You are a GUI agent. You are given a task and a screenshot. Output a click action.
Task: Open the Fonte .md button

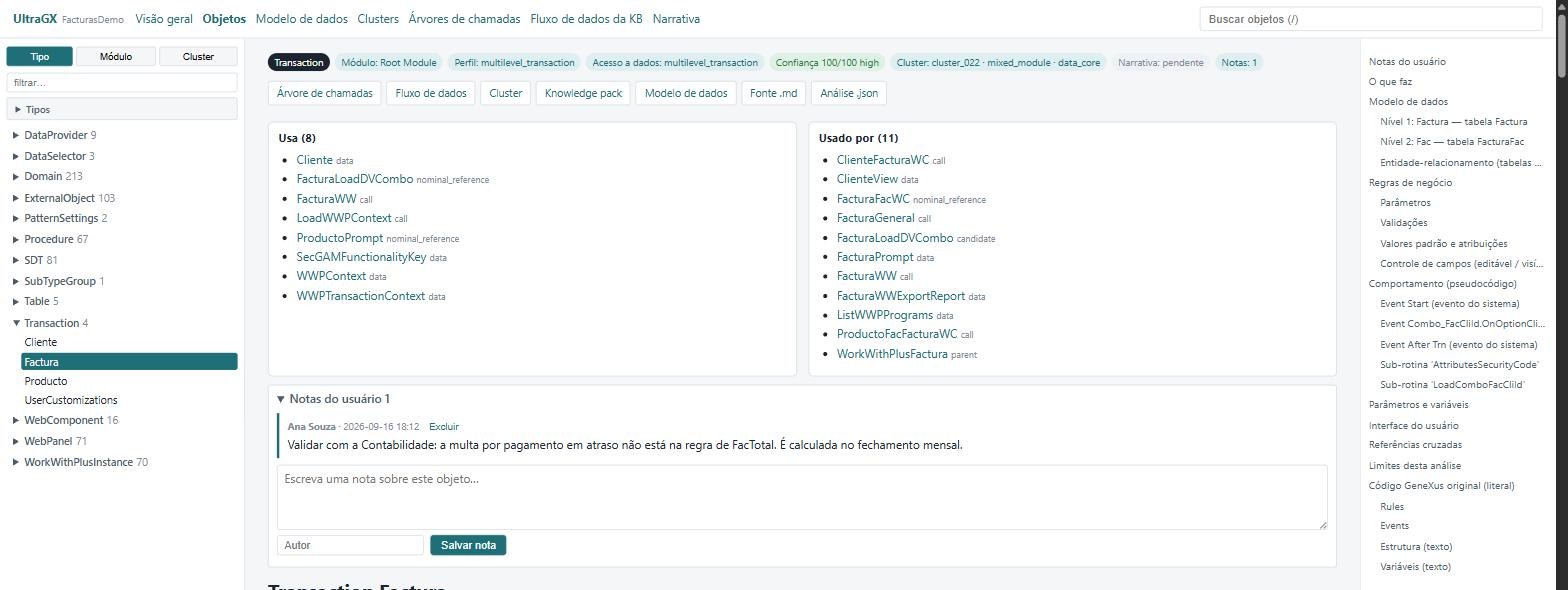tap(774, 94)
